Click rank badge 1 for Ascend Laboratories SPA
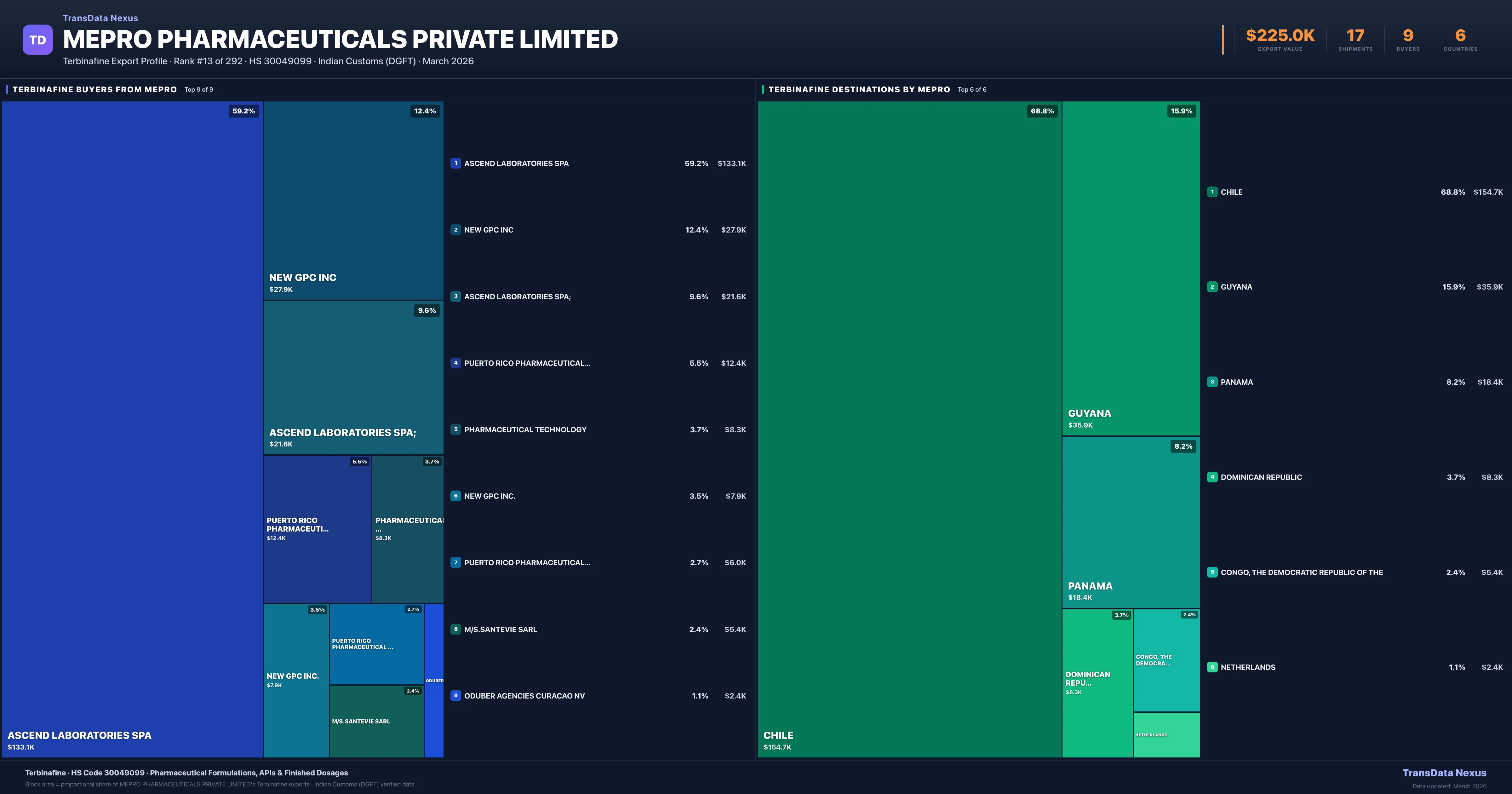Viewport: 1512px width, 794px height. pyautogui.click(x=455, y=163)
